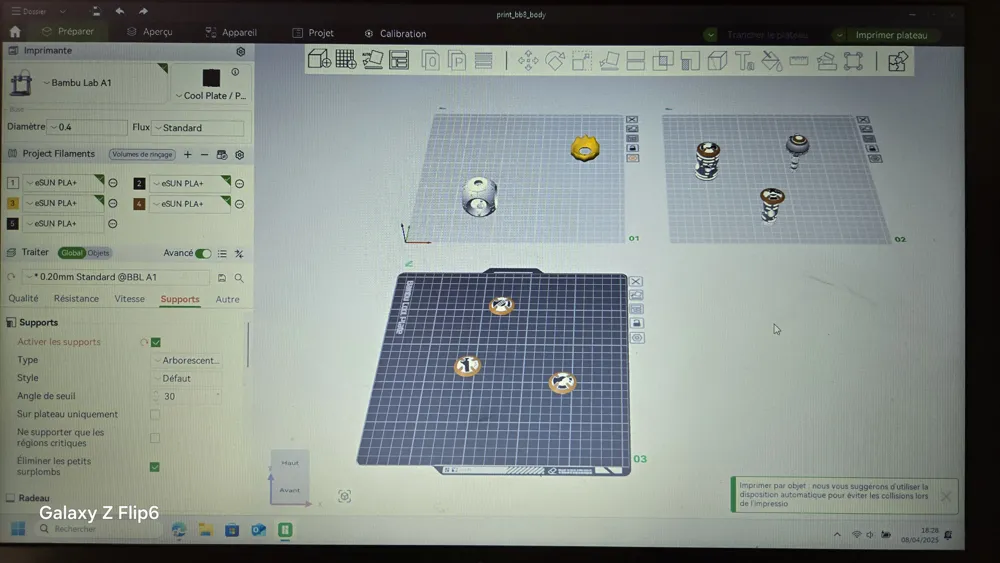Screen dimensions: 1000x563
Task: Click the Split to objects icon
Action: tap(430, 61)
